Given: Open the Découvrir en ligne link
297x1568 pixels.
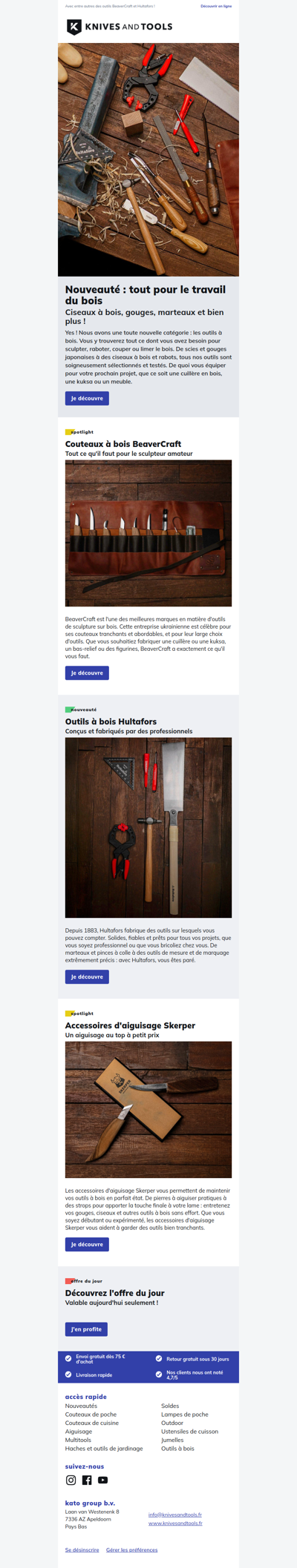Looking at the screenshot, I should [x=216, y=6].
